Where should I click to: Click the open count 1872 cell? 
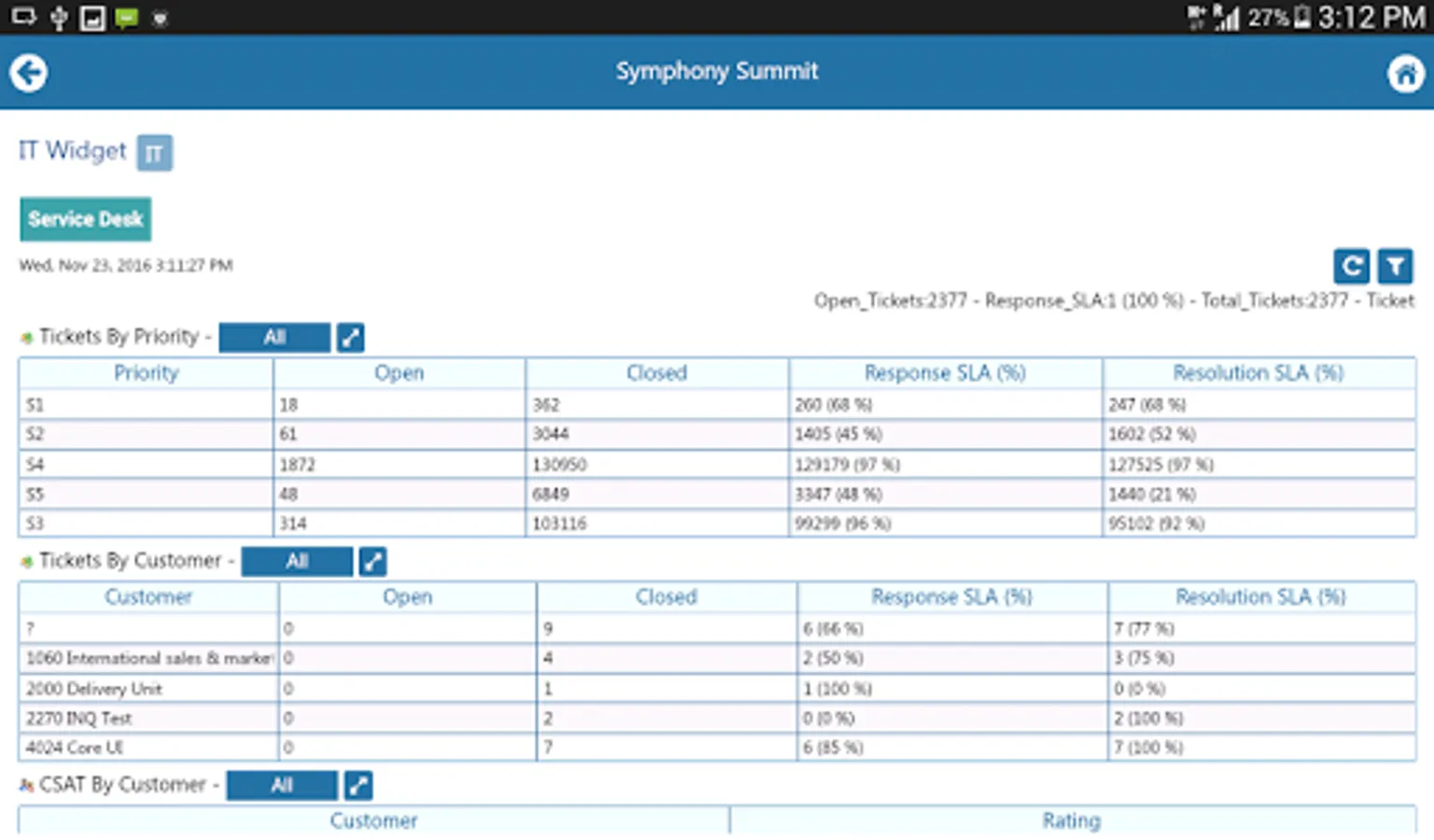pos(400,464)
